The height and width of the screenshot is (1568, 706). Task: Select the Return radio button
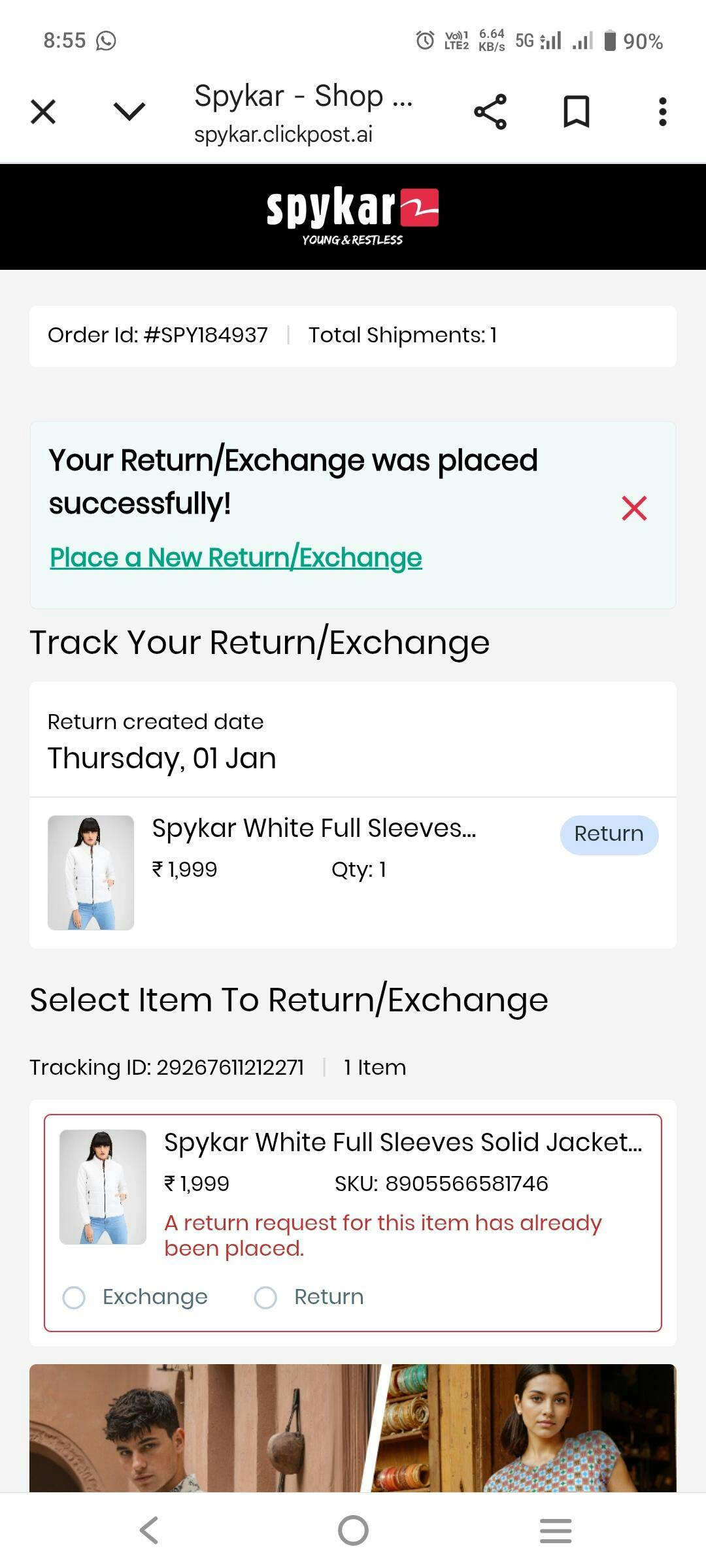265,1298
